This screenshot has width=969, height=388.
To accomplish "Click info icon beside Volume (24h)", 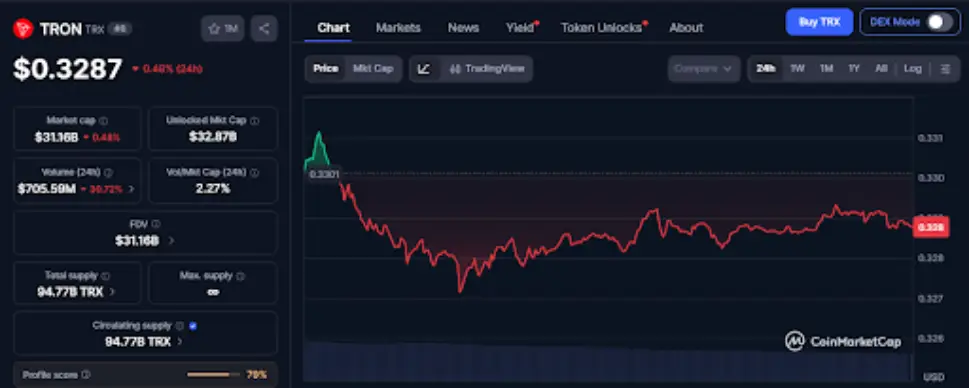I will click(x=108, y=173).
